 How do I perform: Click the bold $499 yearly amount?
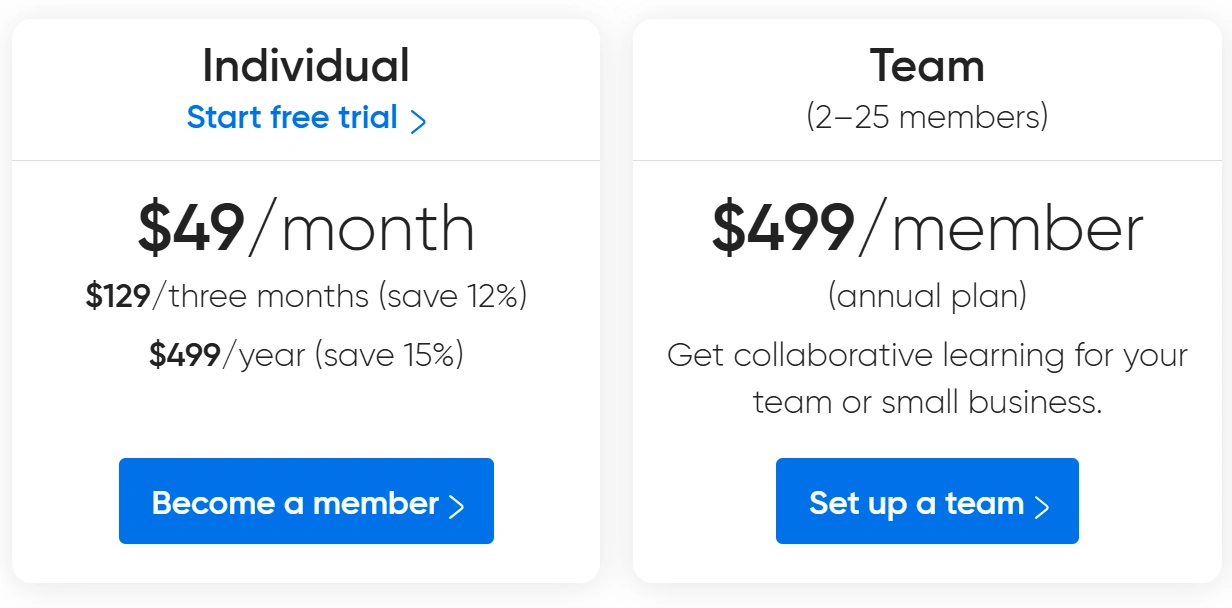[185, 355]
